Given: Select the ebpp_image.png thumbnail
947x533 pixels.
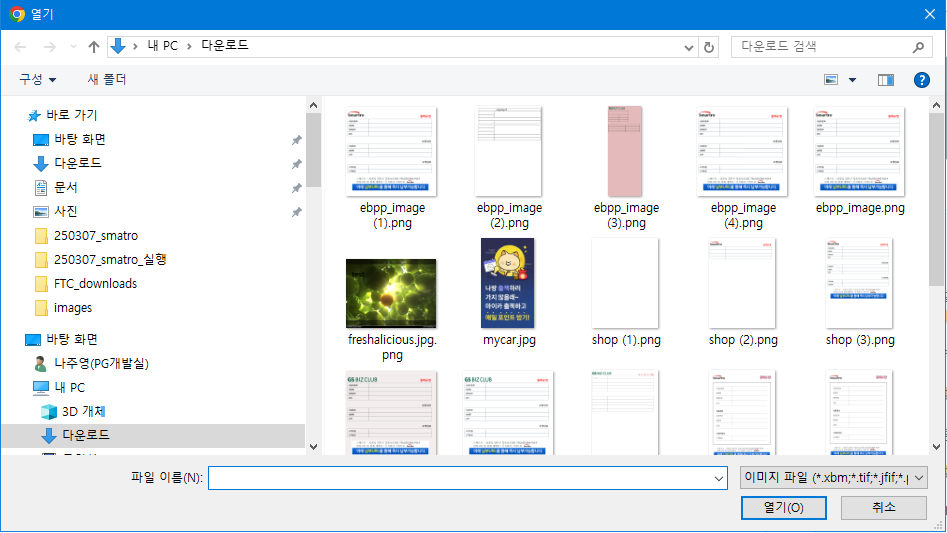Looking at the screenshot, I should (859, 151).
